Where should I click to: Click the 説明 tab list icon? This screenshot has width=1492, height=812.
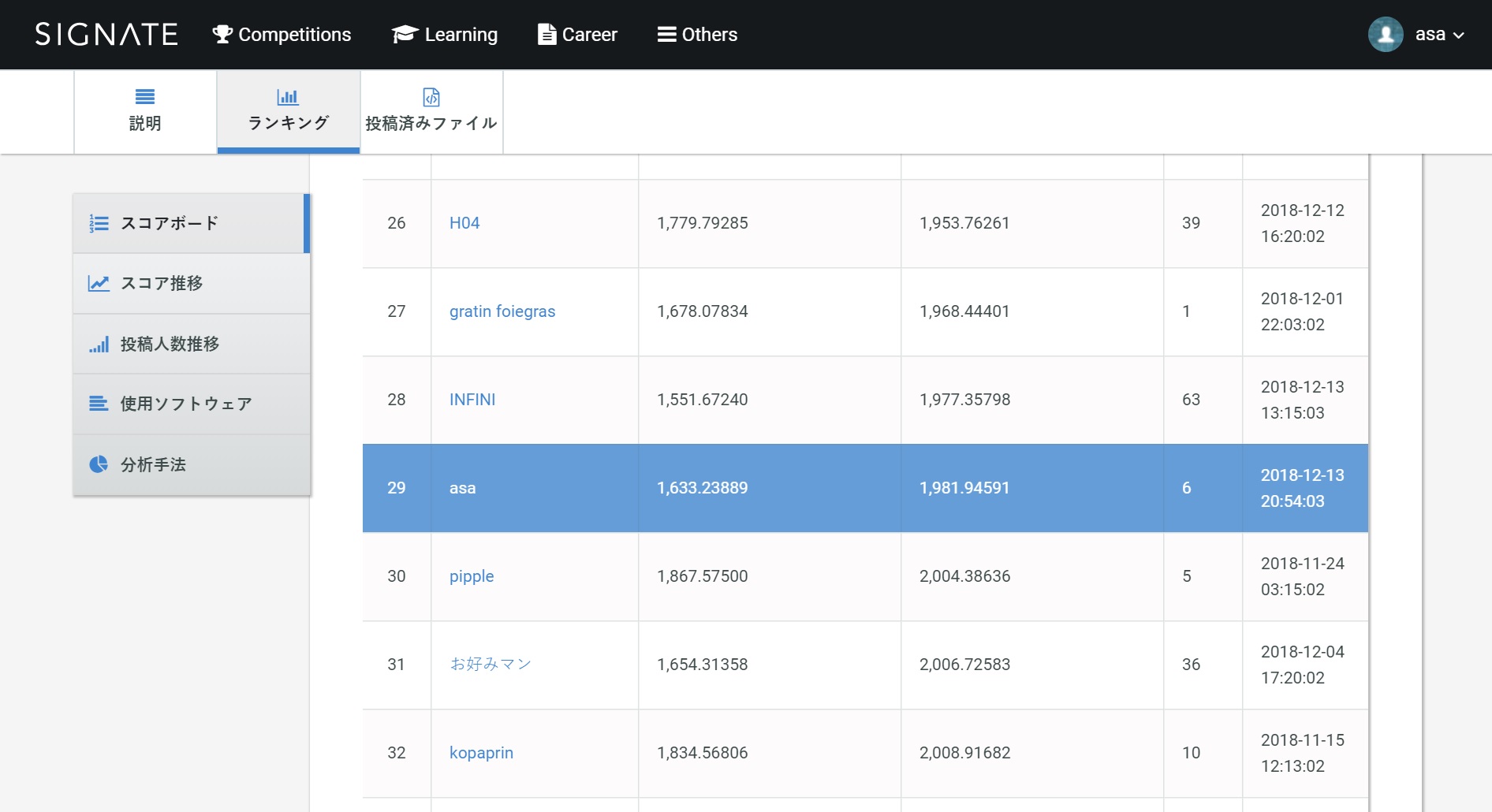tap(145, 96)
